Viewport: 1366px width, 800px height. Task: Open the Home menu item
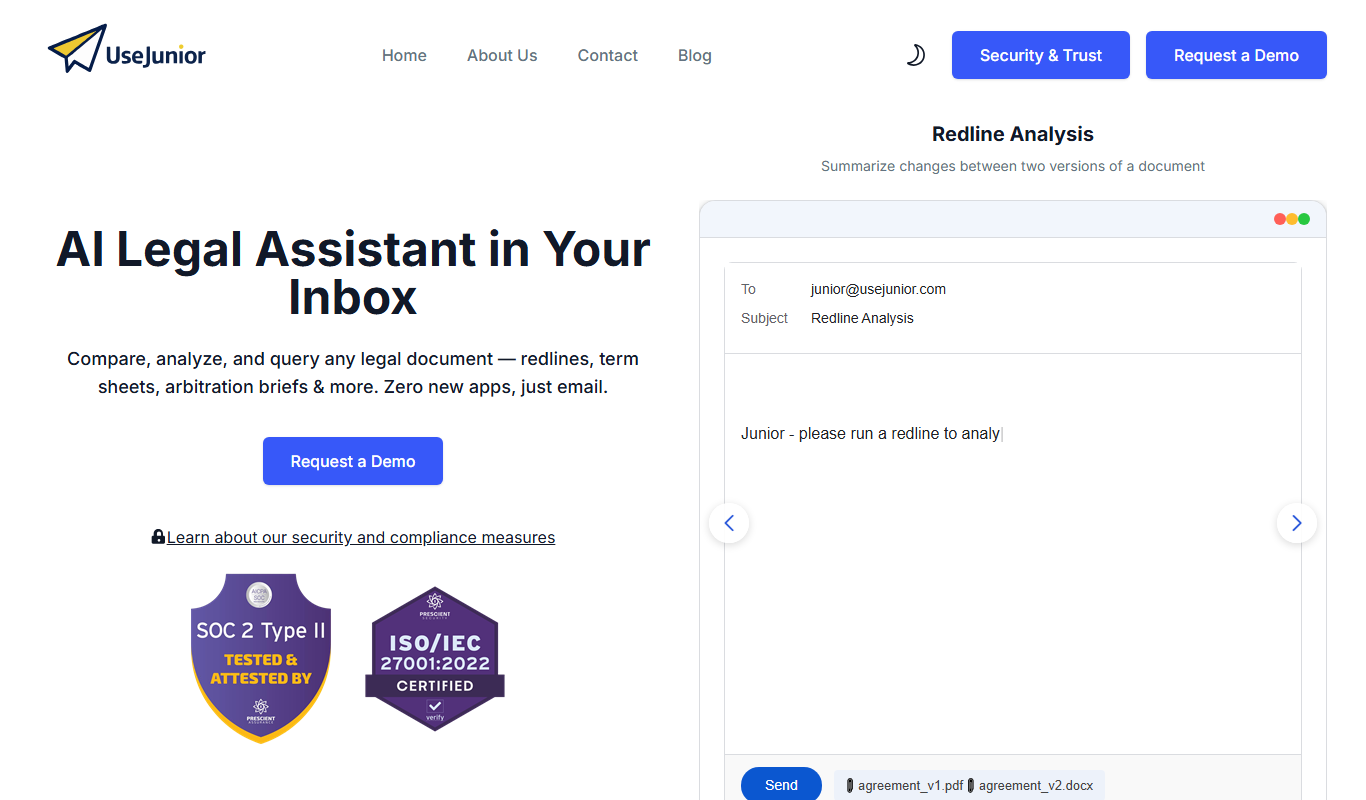click(404, 55)
